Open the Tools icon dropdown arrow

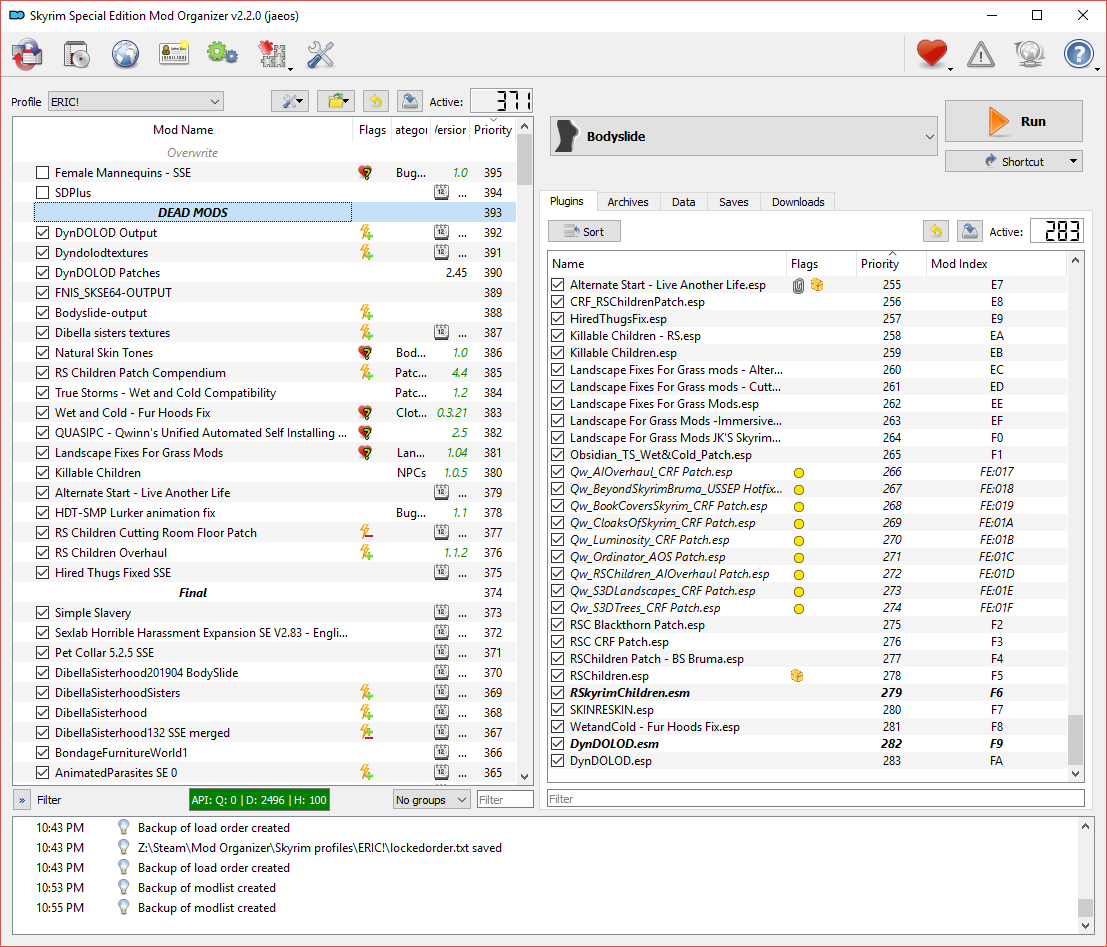(290, 69)
